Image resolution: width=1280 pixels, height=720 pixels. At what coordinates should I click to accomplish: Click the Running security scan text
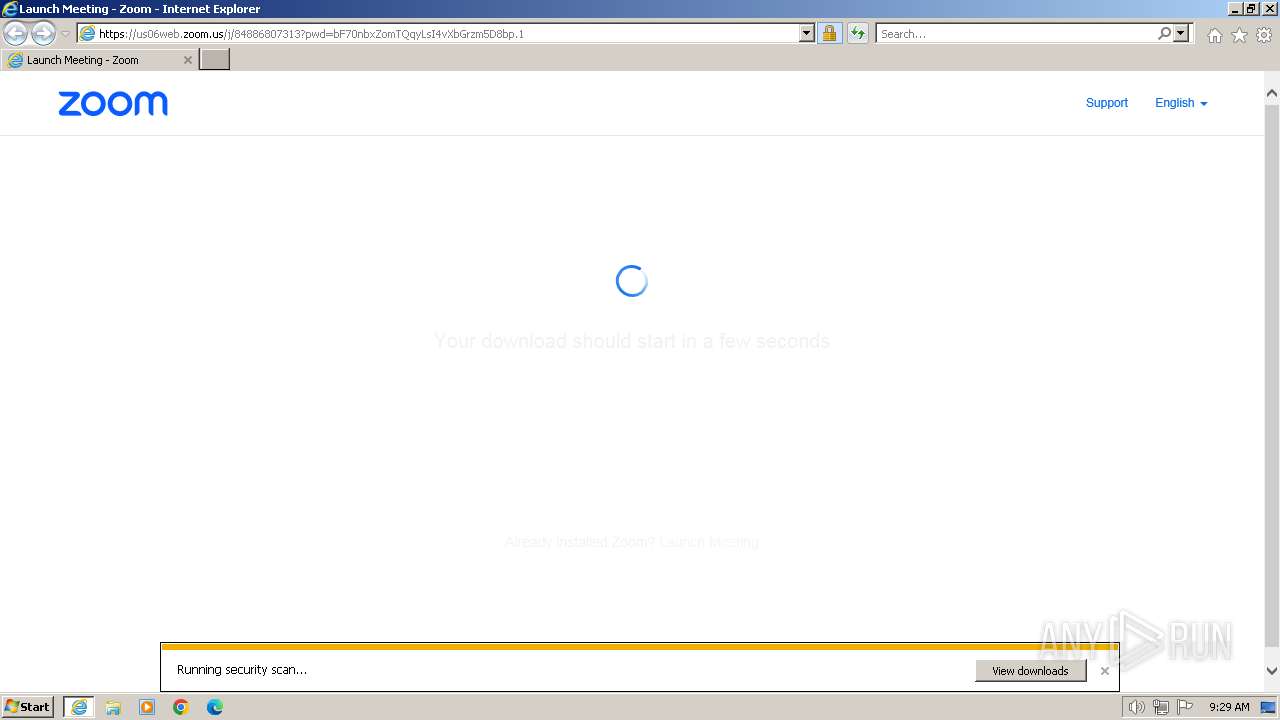(x=242, y=670)
